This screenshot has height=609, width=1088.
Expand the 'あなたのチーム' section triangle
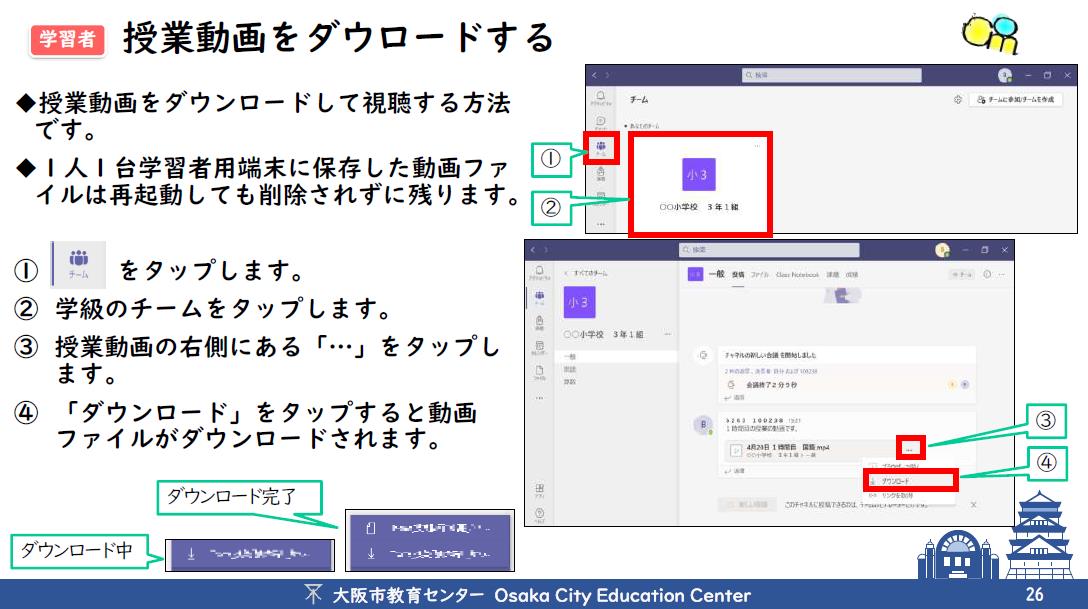(626, 126)
